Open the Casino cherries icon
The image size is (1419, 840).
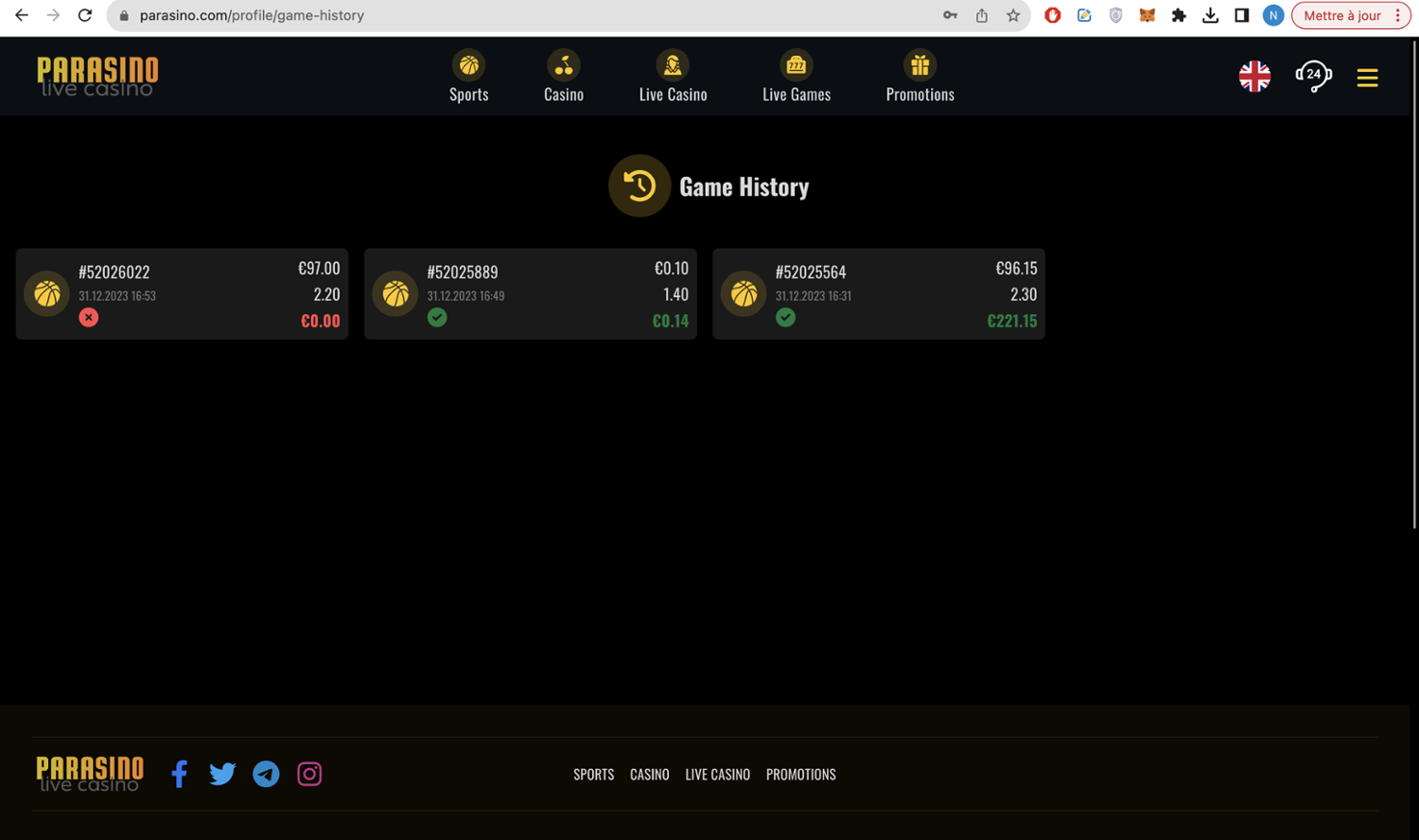tap(563, 65)
